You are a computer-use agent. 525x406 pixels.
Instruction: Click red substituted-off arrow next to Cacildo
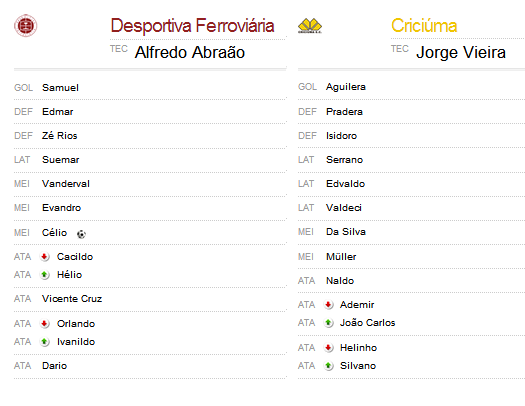[45, 257]
